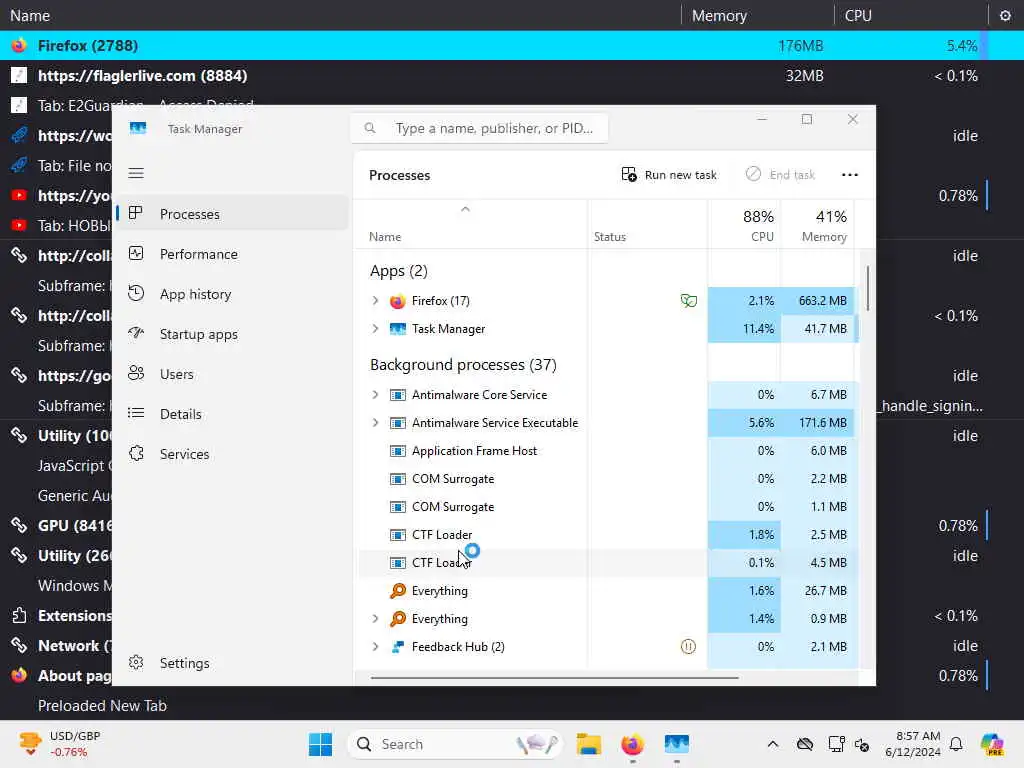Click the taskbar Search box

click(455, 744)
